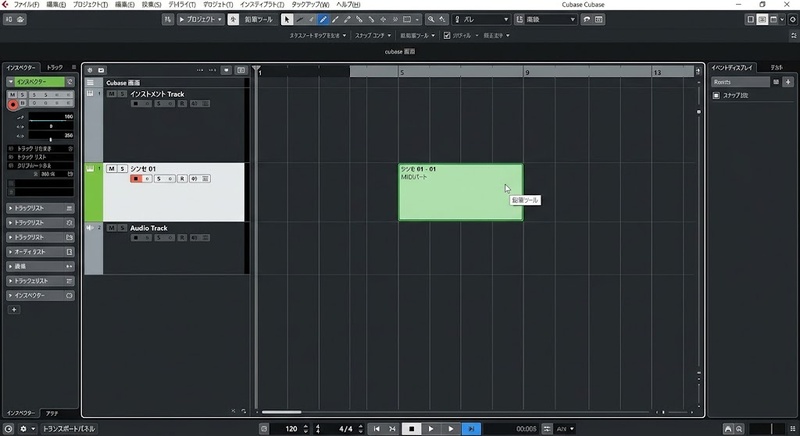Toggle the red record button in inspector
The image size is (800, 436).
(x=13, y=105)
